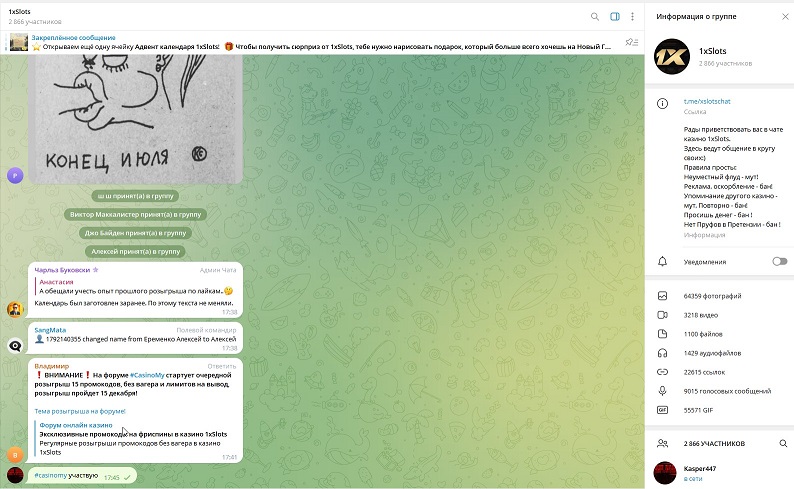
Task: Open the КОНЕЦ ИЮЛЯ drawing image
Action: click(x=136, y=119)
